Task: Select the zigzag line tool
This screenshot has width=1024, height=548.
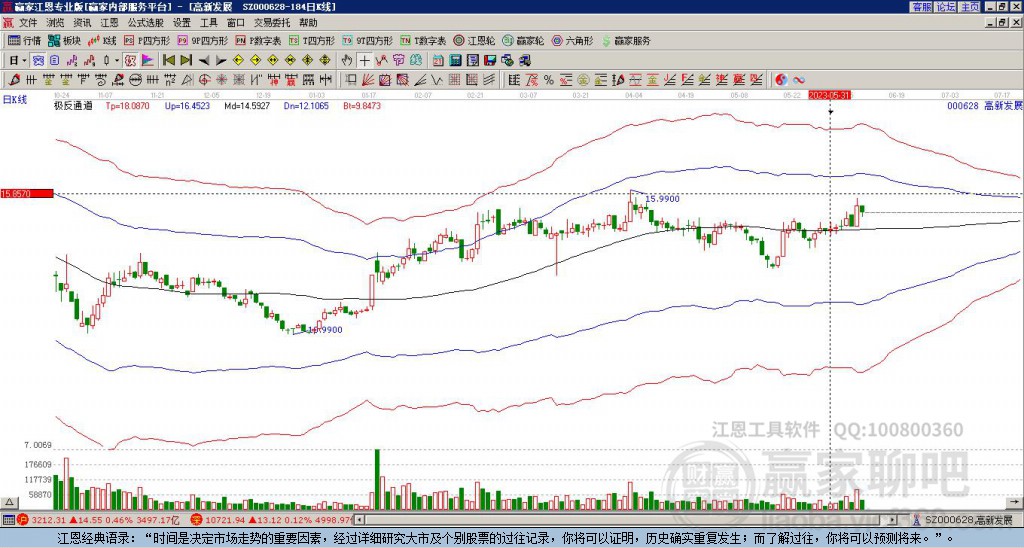Action: pos(436,80)
